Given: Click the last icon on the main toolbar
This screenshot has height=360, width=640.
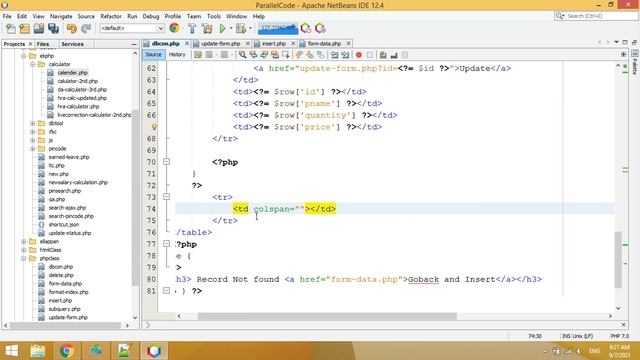Looking at the screenshot, I should click(x=320, y=28).
